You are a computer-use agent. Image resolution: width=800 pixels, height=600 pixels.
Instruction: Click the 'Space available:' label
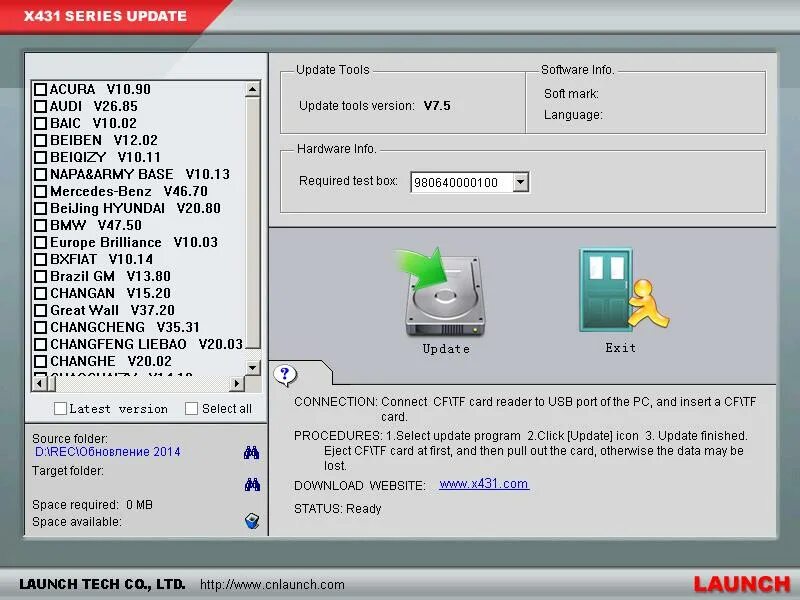click(77, 522)
